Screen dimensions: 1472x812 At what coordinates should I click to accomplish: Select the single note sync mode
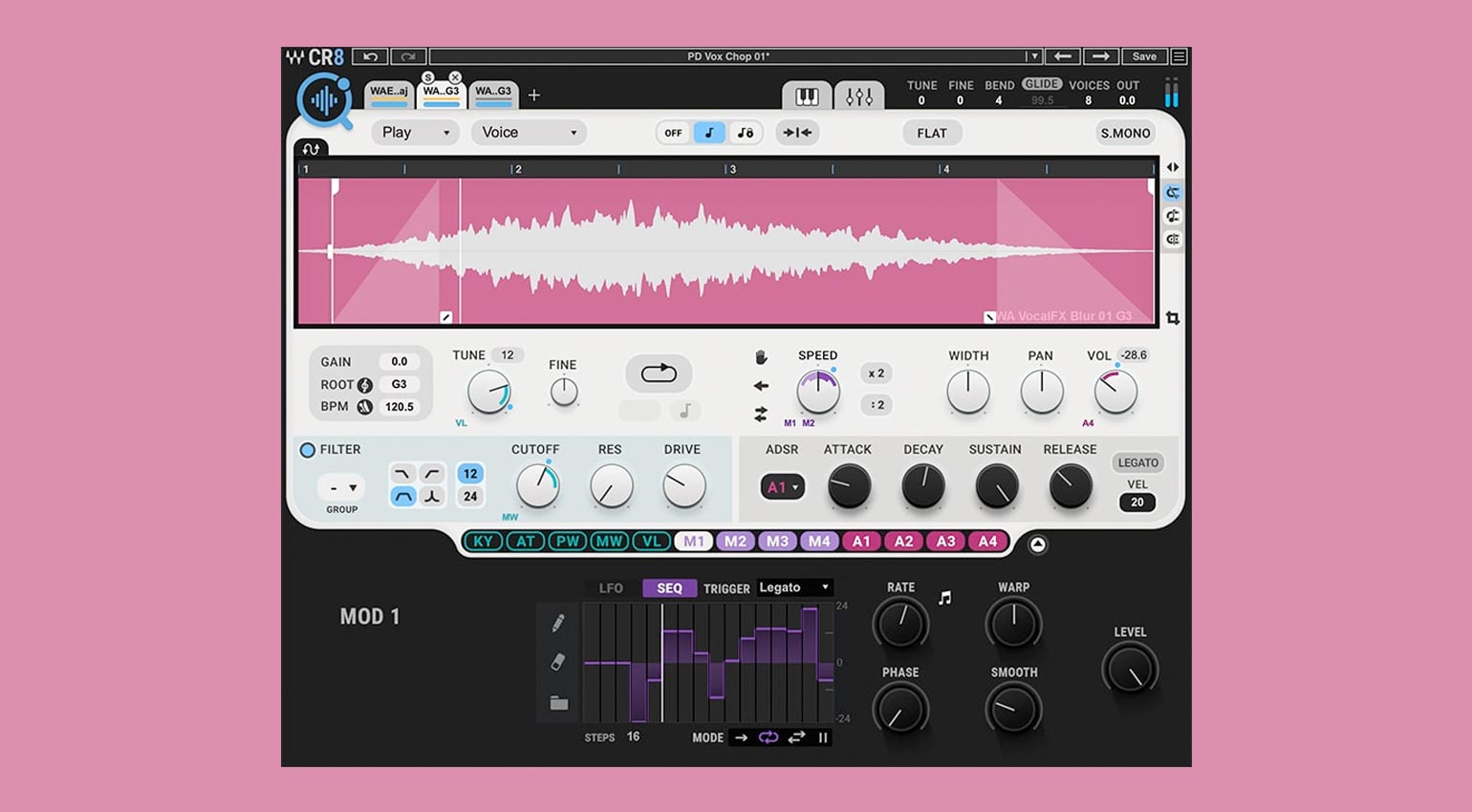point(708,133)
